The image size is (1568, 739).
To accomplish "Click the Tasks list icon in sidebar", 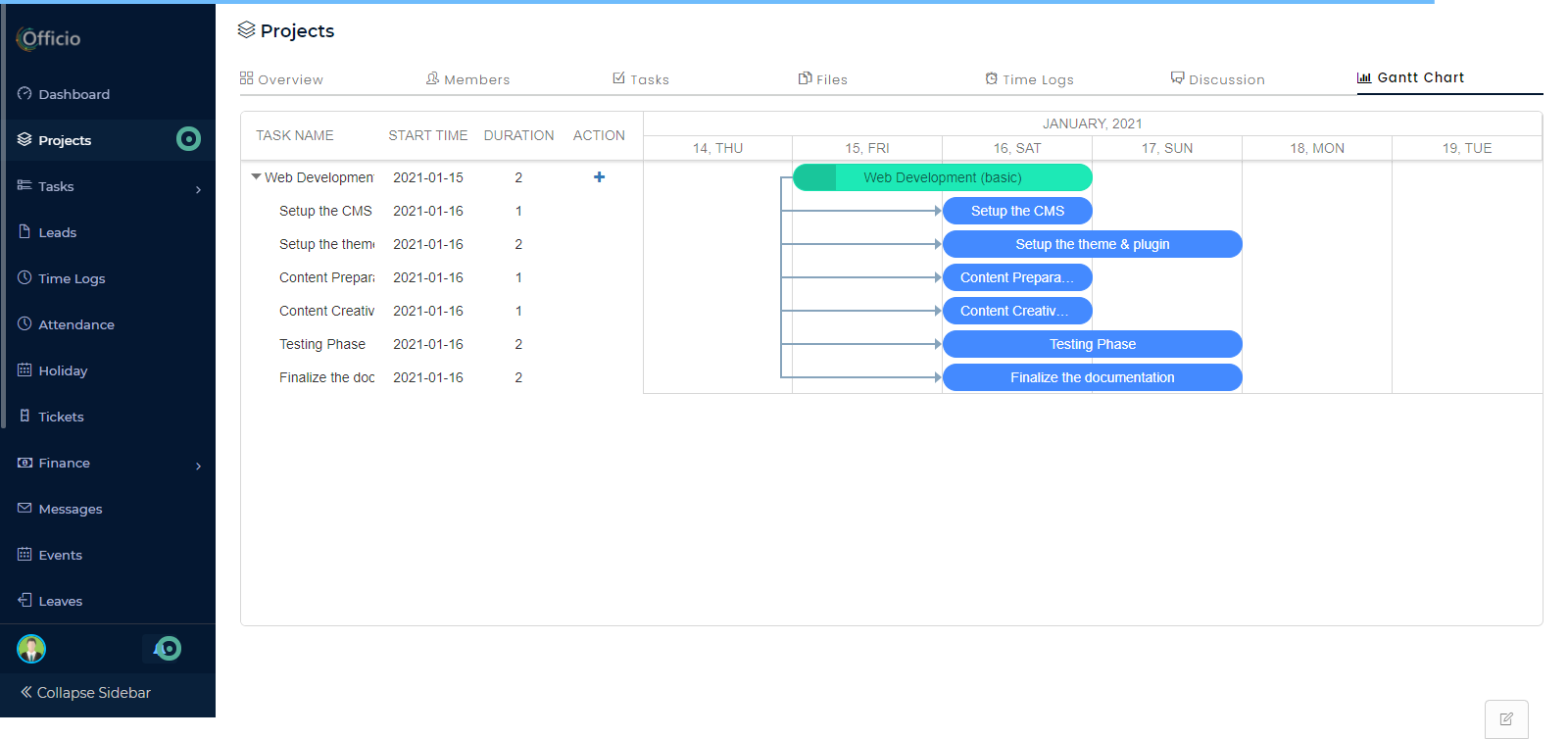I will [24, 185].
